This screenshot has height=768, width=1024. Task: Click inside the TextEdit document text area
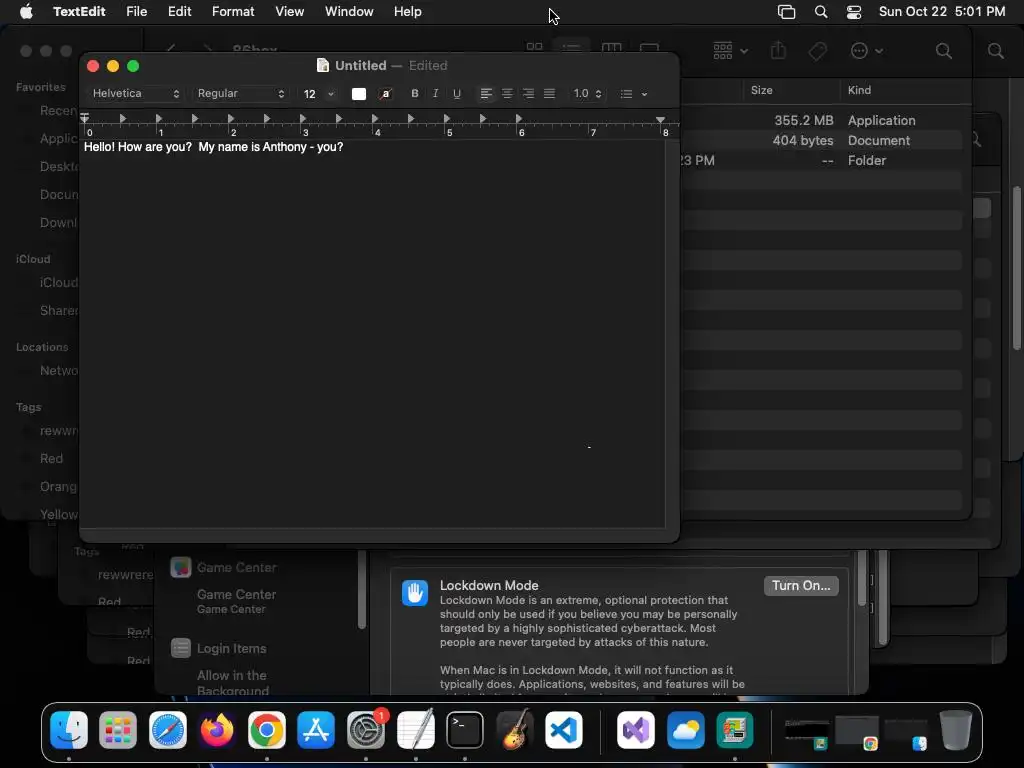pyautogui.click(x=372, y=333)
